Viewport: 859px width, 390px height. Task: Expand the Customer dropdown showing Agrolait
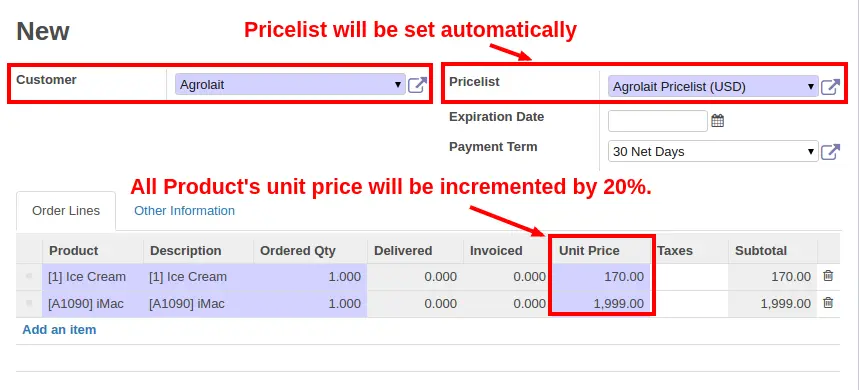pos(290,85)
